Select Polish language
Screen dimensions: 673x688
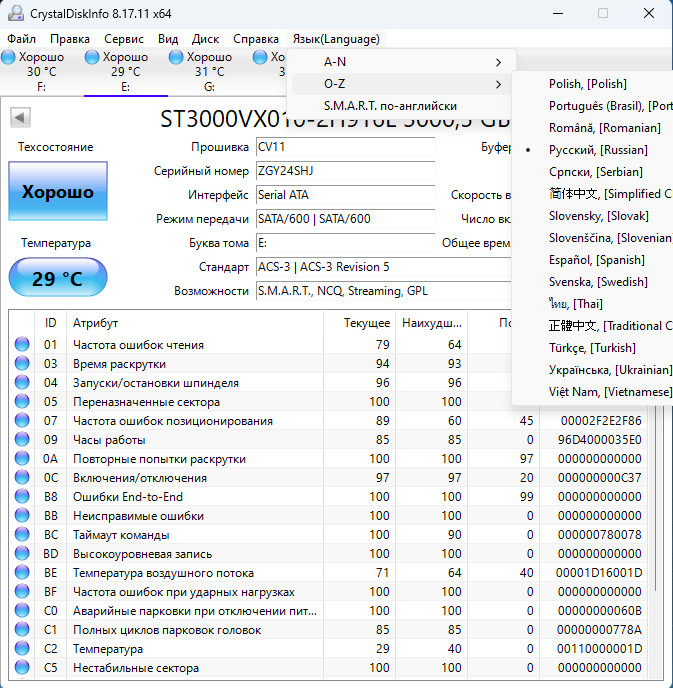tap(592, 84)
